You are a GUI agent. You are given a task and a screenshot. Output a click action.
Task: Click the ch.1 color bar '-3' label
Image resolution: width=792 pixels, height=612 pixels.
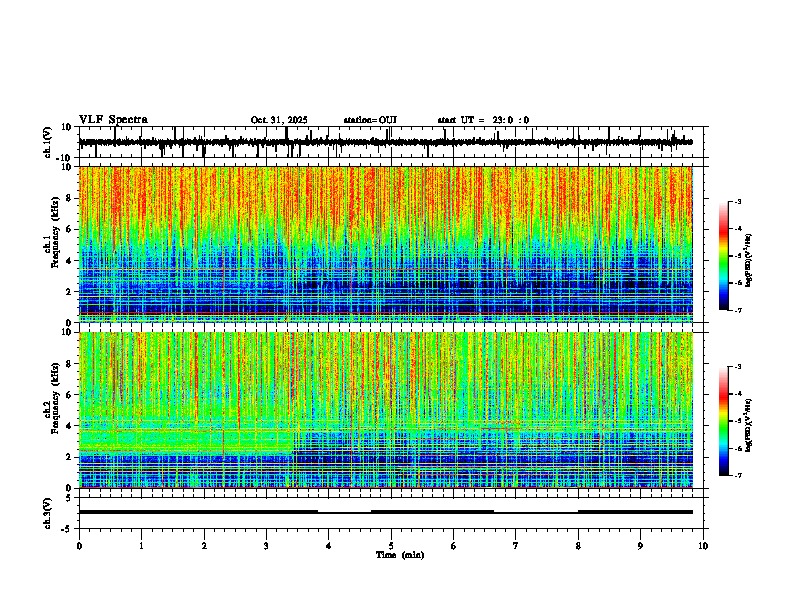click(x=737, y=201)
